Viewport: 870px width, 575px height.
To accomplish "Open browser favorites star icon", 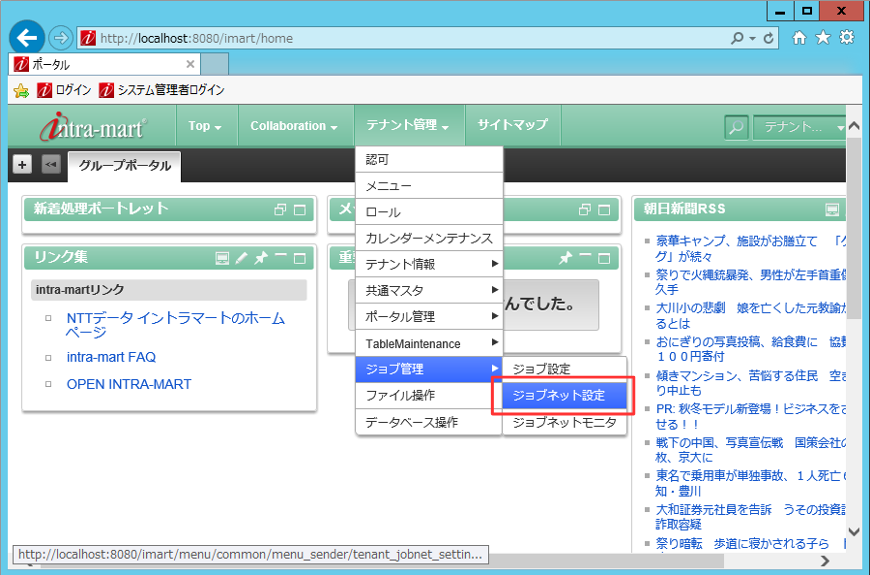I will (823, 38).
